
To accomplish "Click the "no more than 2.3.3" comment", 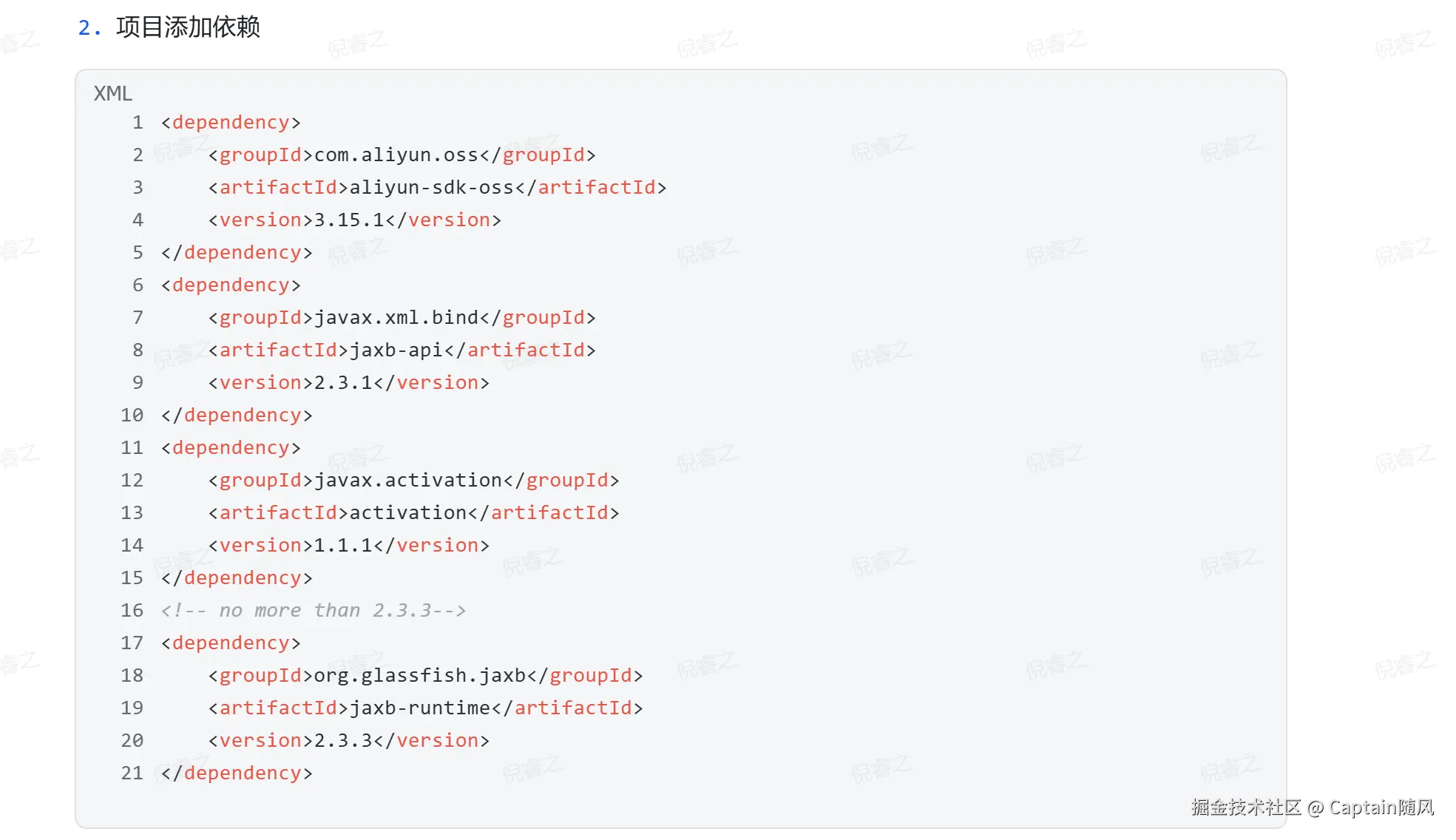I will (314, 611).
